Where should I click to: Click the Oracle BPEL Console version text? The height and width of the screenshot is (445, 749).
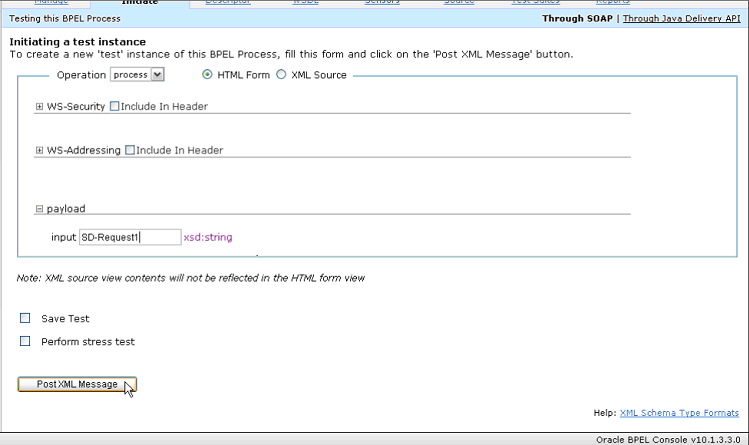tap(668, 440)
